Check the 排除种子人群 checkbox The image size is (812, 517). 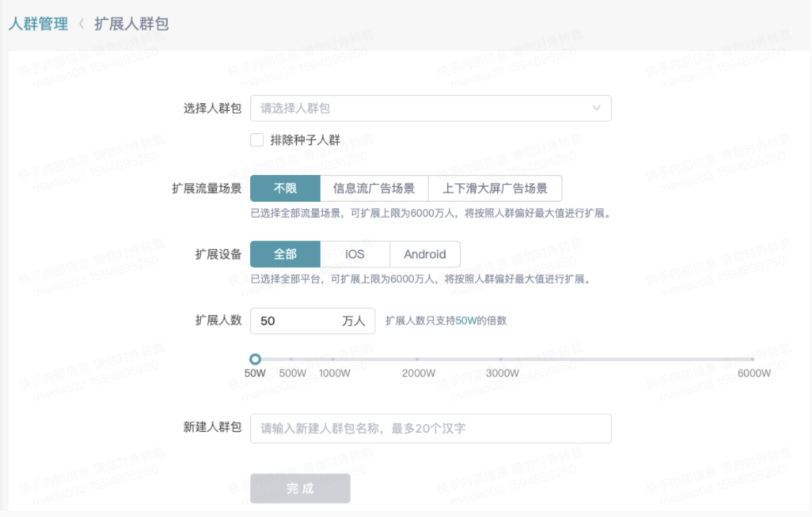click(257, 140)
